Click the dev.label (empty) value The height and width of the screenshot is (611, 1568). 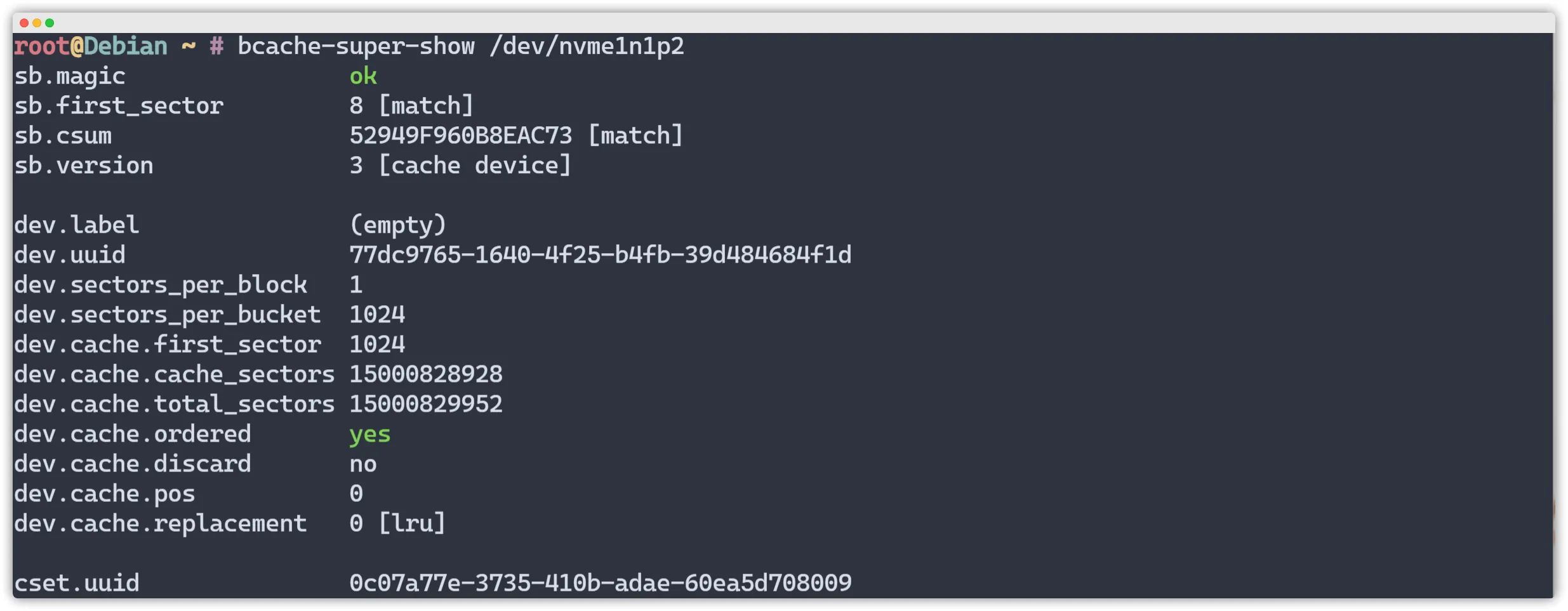(x=398, y=225)
